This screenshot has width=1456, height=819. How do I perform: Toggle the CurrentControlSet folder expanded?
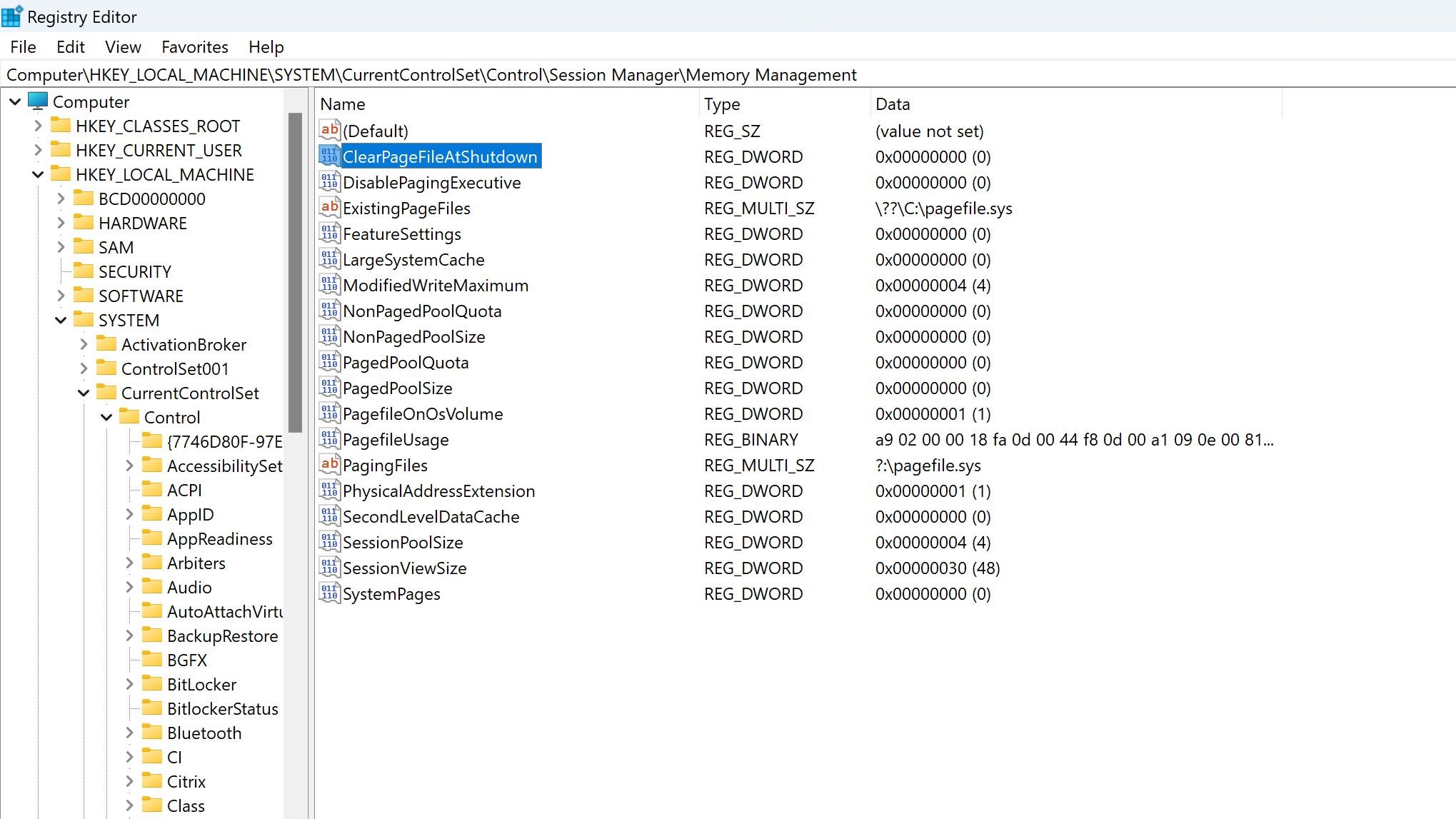(84, 393)
